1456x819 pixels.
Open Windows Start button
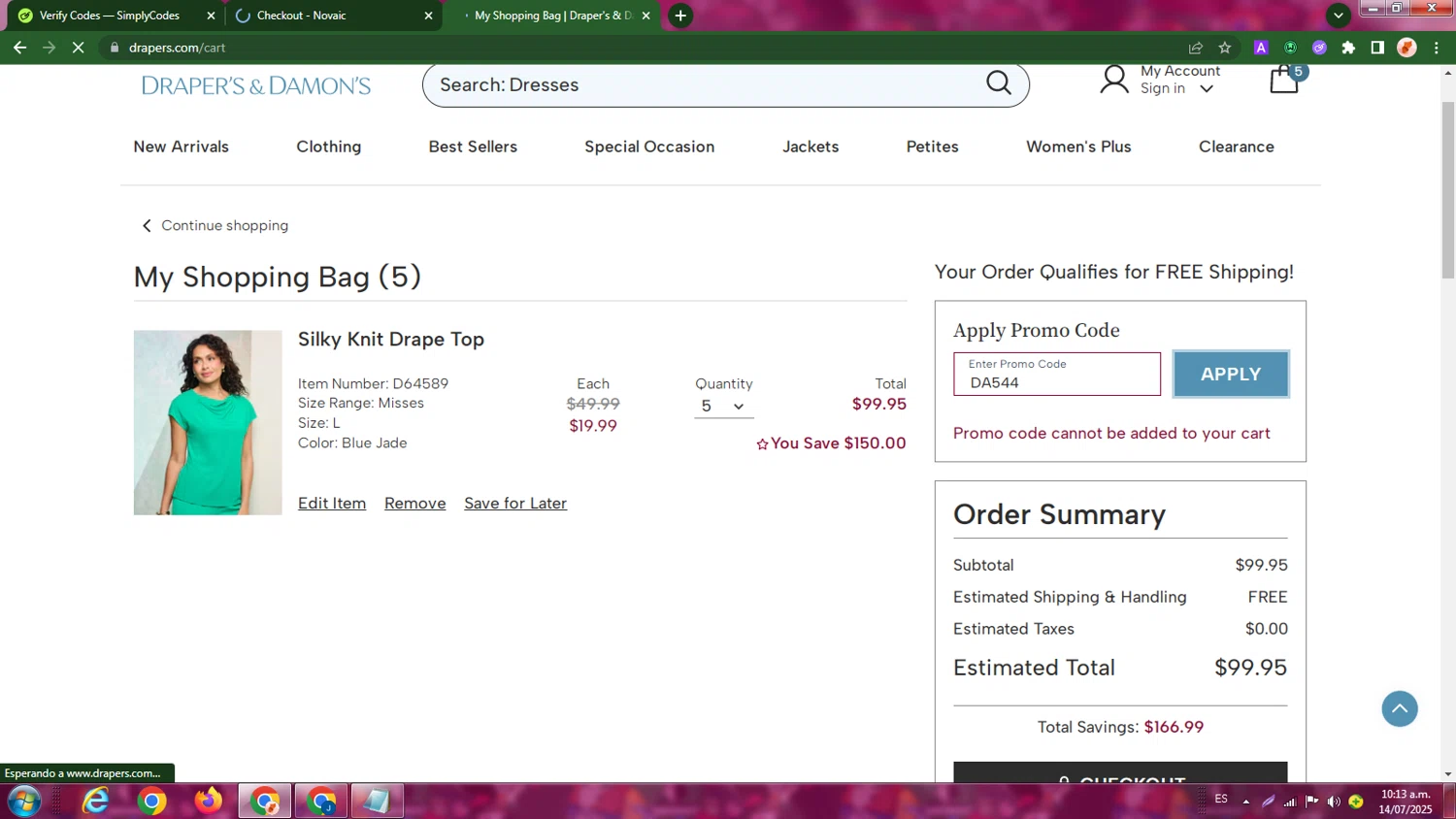[23, 802]
